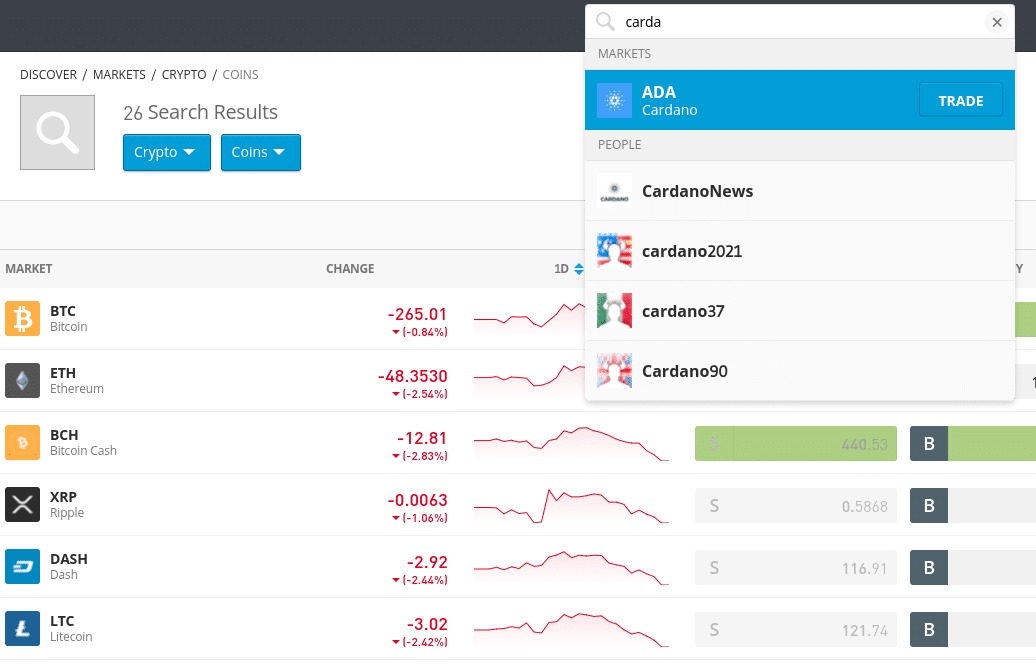The width and height of the screenshot is (1036, 668).
Task: Open the BCH one-day sparkline chart
Action: pyautogui.click(x=572, y=443)
